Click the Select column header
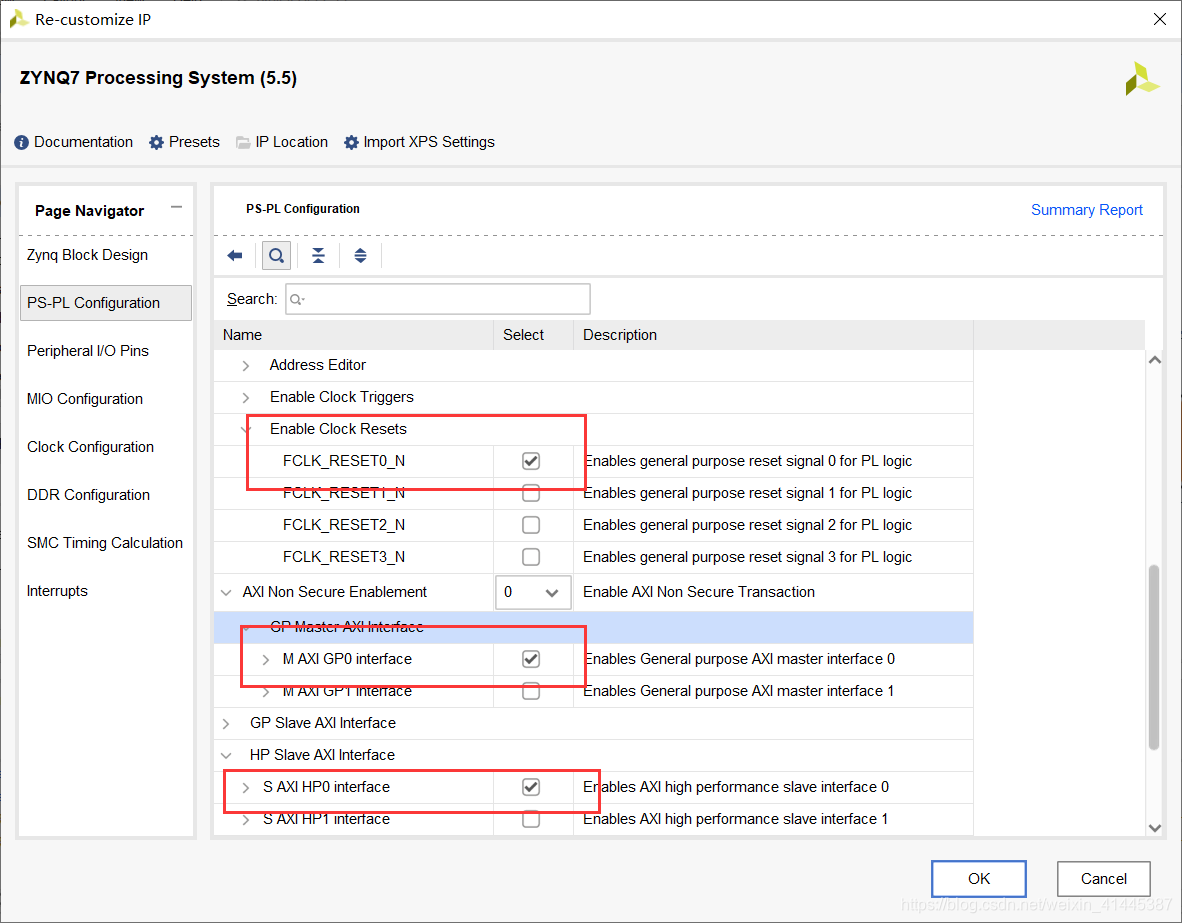The height and width of the screenshot is (923, 1182). [533, 335]
